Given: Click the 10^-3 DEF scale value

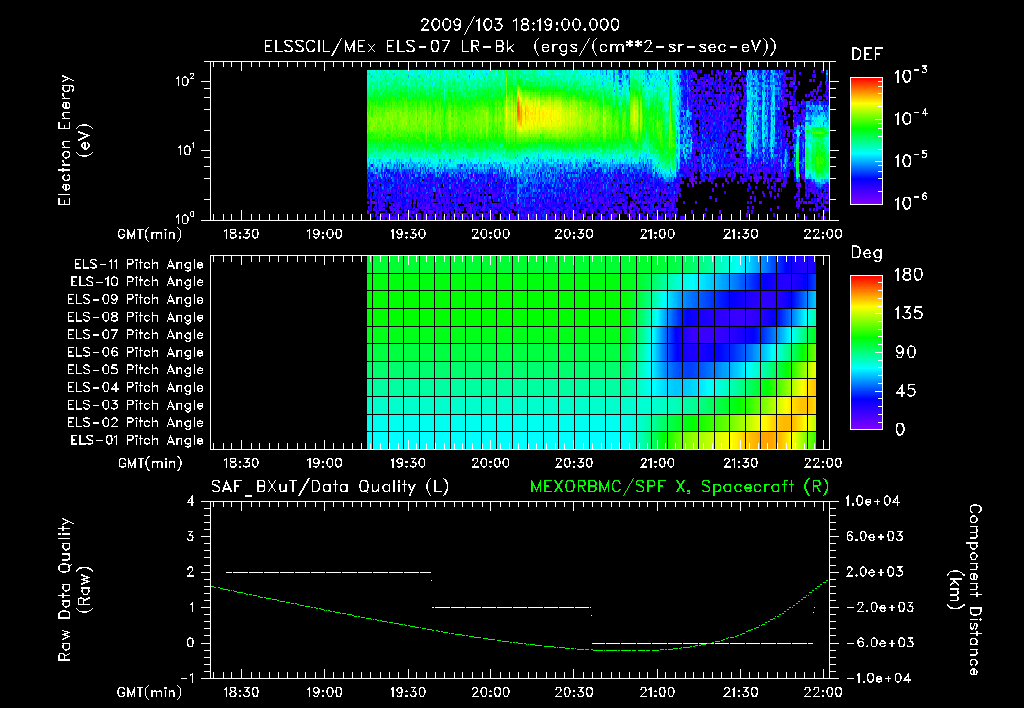Looking at the screenshot, I should pos(910,76).
